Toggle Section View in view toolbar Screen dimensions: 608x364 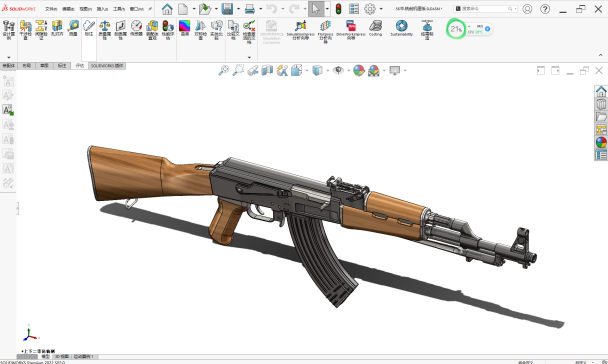267,71
